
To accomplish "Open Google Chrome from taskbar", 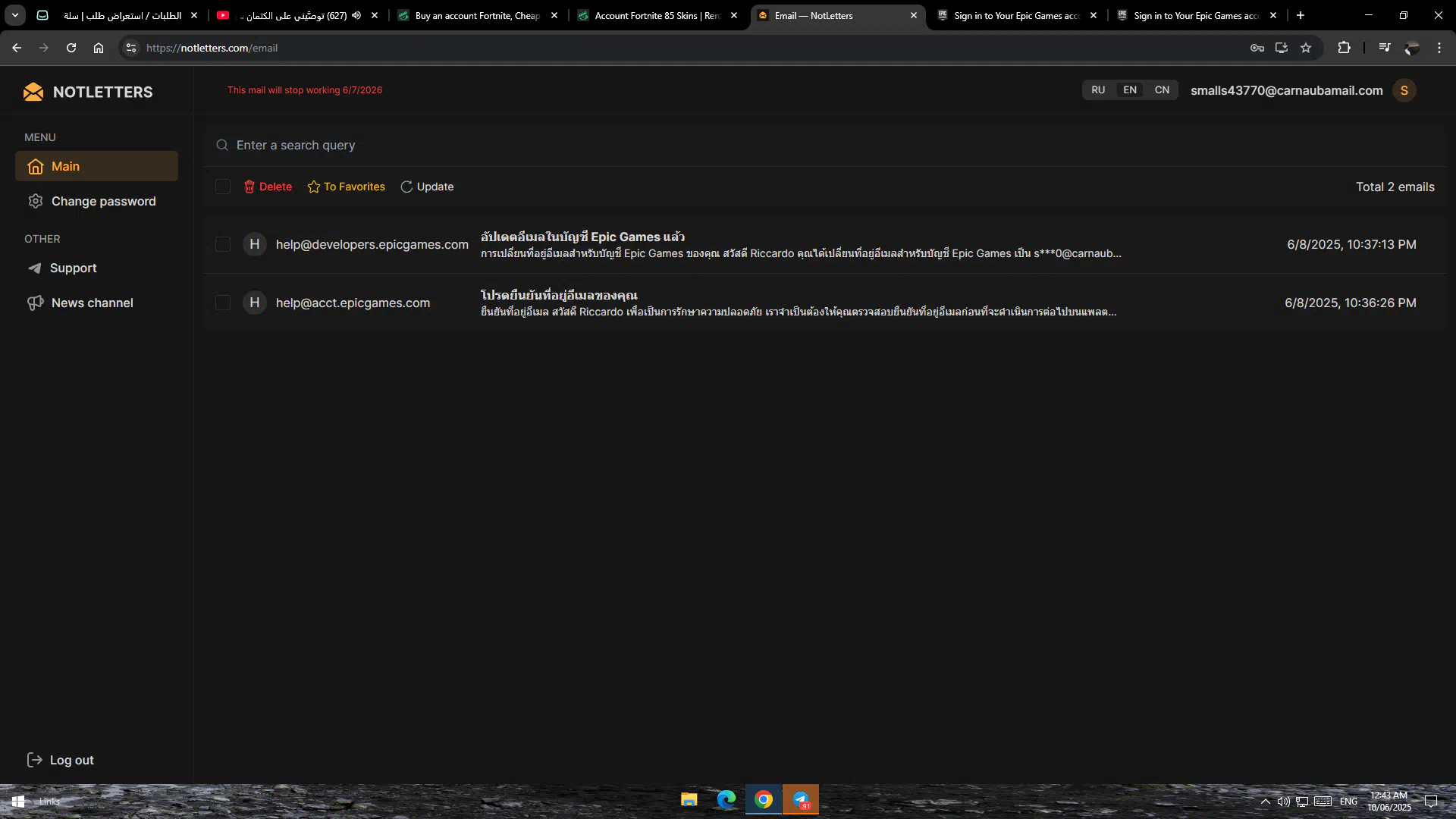I will (x=764, y=800).
